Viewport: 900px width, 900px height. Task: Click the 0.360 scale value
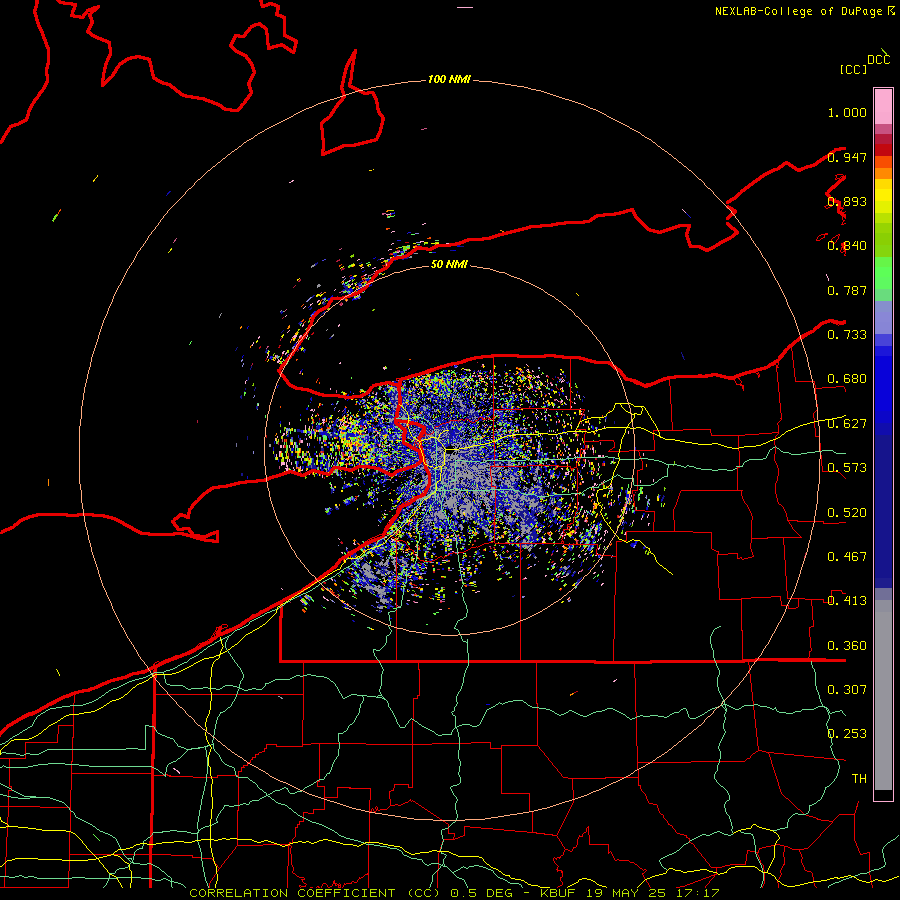pyautogui.click(x=847, y=646)
